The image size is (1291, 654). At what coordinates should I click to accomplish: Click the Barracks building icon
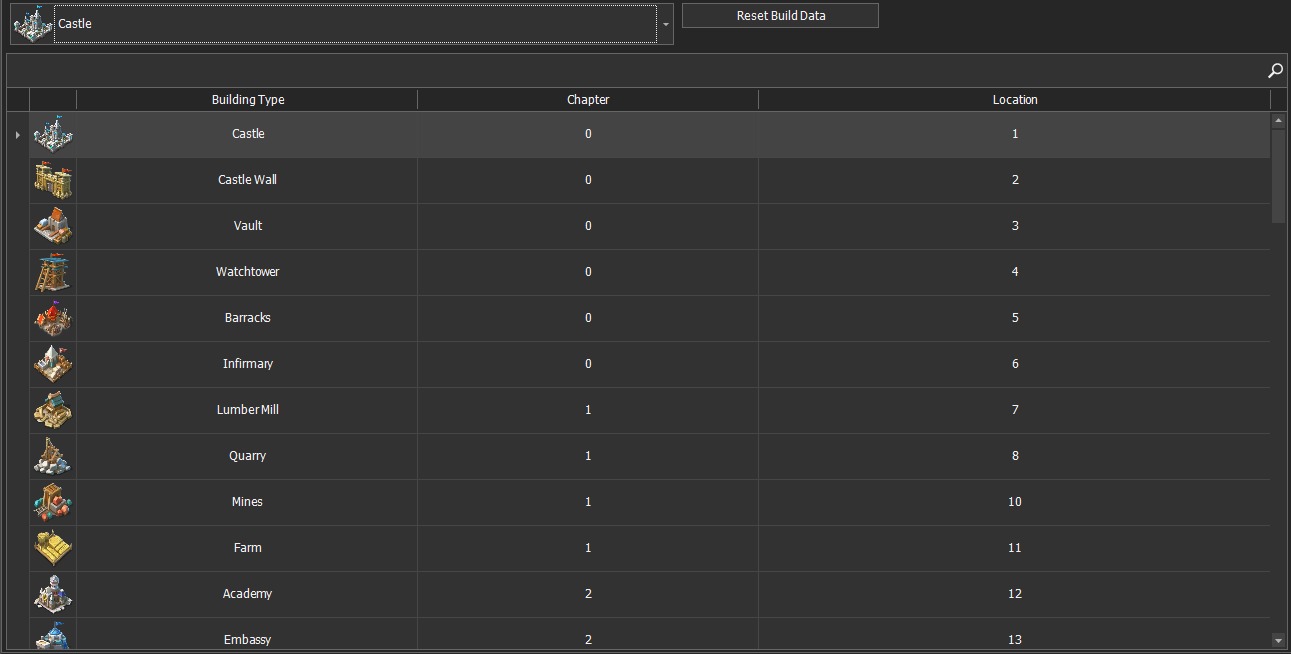tap(53, 318)
